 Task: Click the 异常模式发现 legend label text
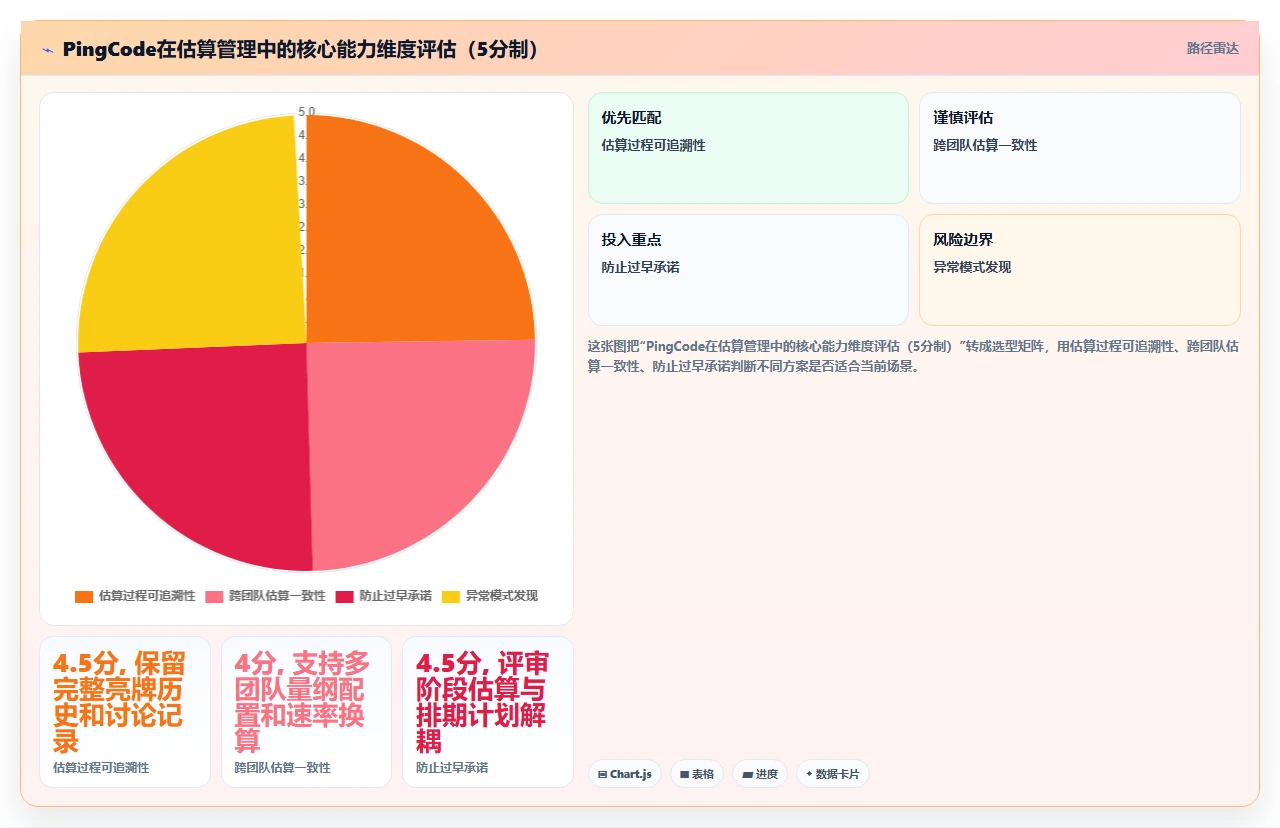(x=502, y=596)
